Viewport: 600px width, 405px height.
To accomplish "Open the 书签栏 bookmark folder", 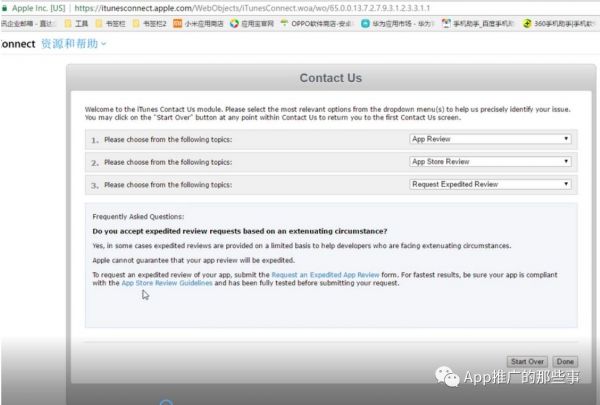I will (x=111, y=24).
